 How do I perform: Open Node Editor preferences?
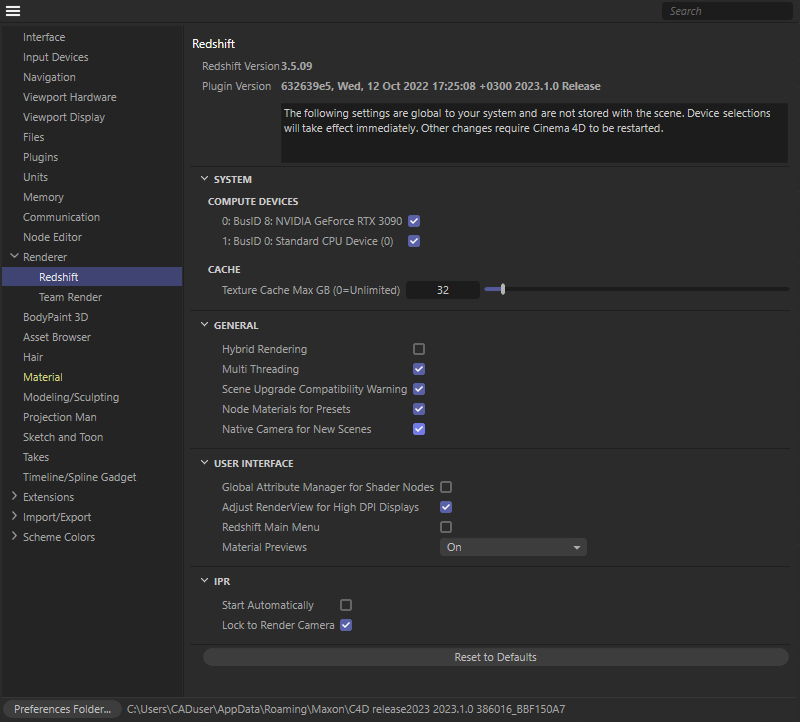[x=52, y=237]
